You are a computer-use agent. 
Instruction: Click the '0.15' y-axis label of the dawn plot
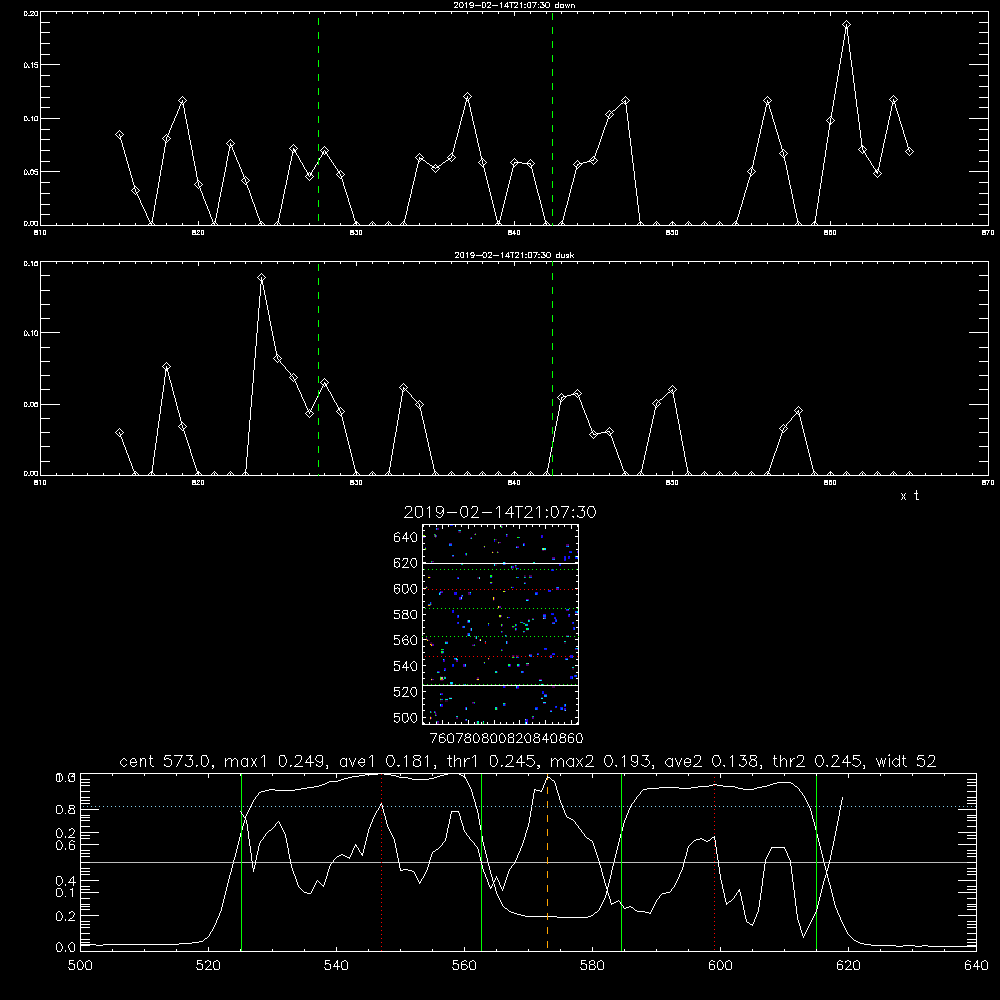click(31, 65)
